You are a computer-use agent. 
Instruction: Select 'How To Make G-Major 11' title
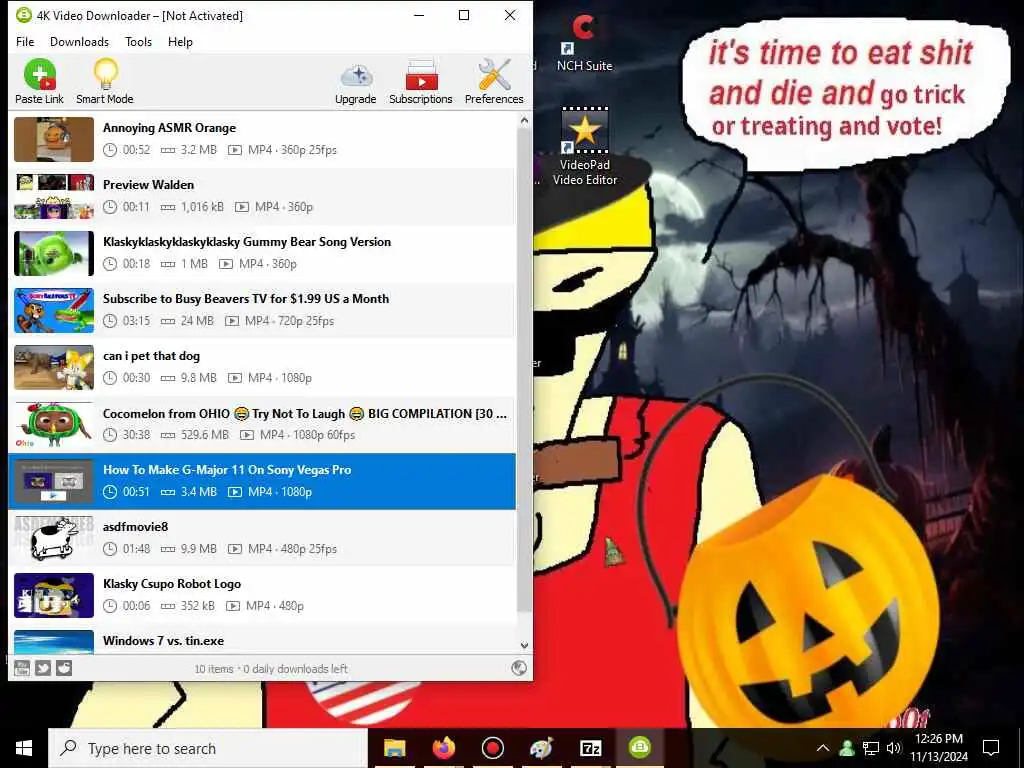pyautogui.click(x=227, y=470)
